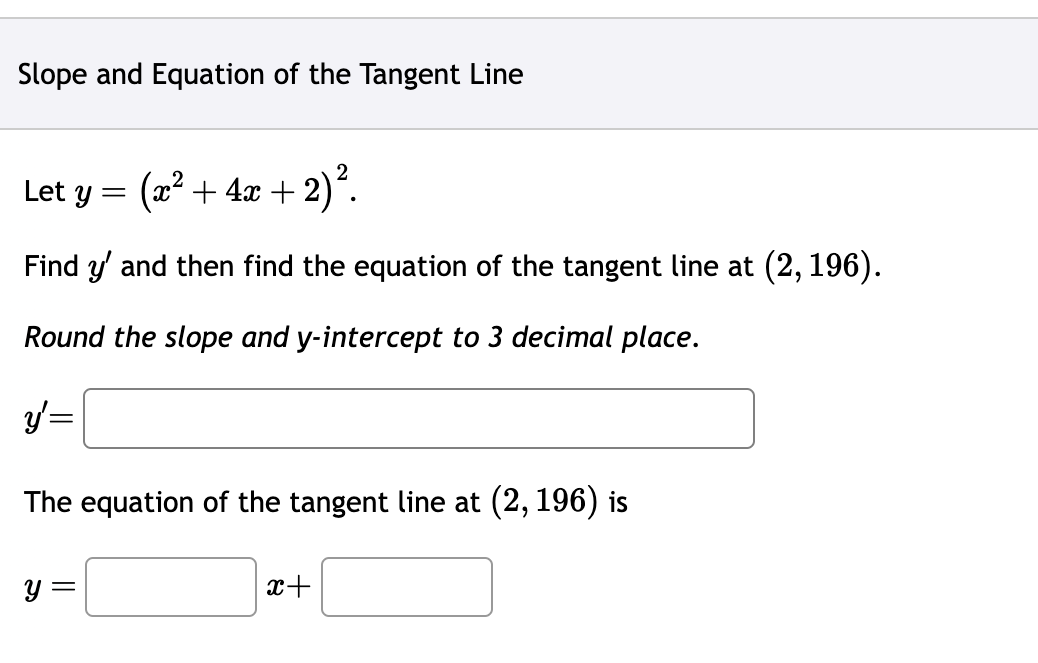Select the italic rounding instruction text
Screen dimensions: 1038x663
(360, 338)
